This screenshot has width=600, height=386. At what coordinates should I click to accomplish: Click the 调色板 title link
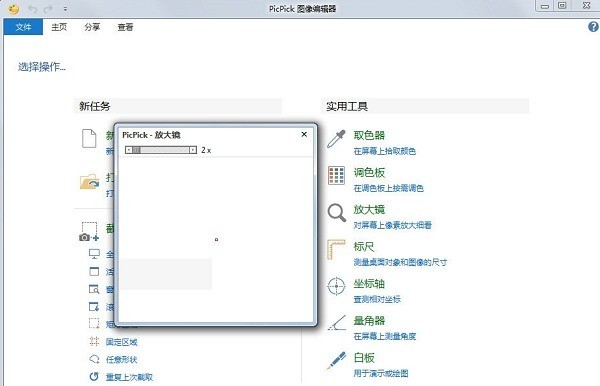coord(369,172)
